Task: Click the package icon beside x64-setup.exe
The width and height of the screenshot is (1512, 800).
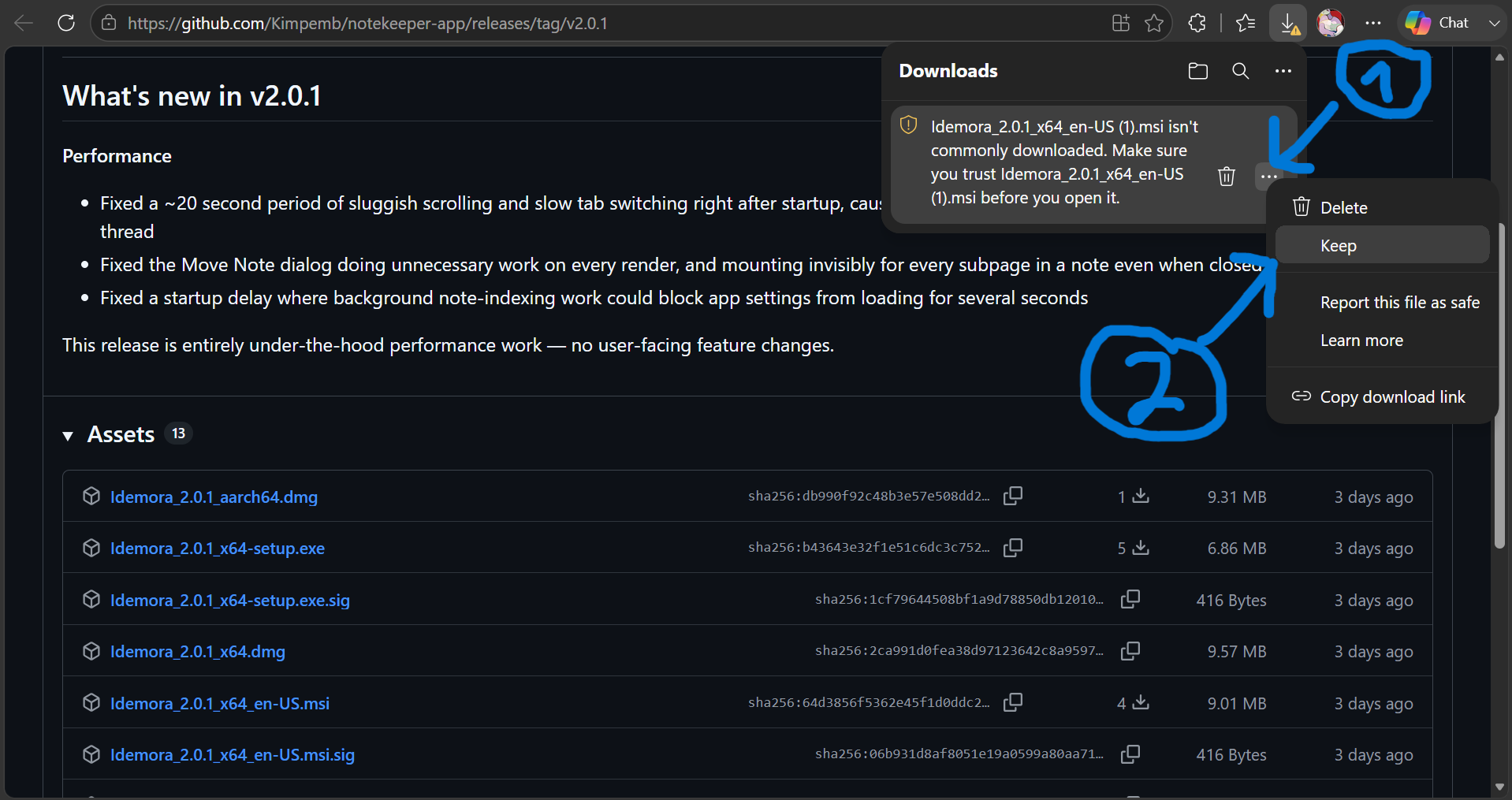Action: click(91, 547)
